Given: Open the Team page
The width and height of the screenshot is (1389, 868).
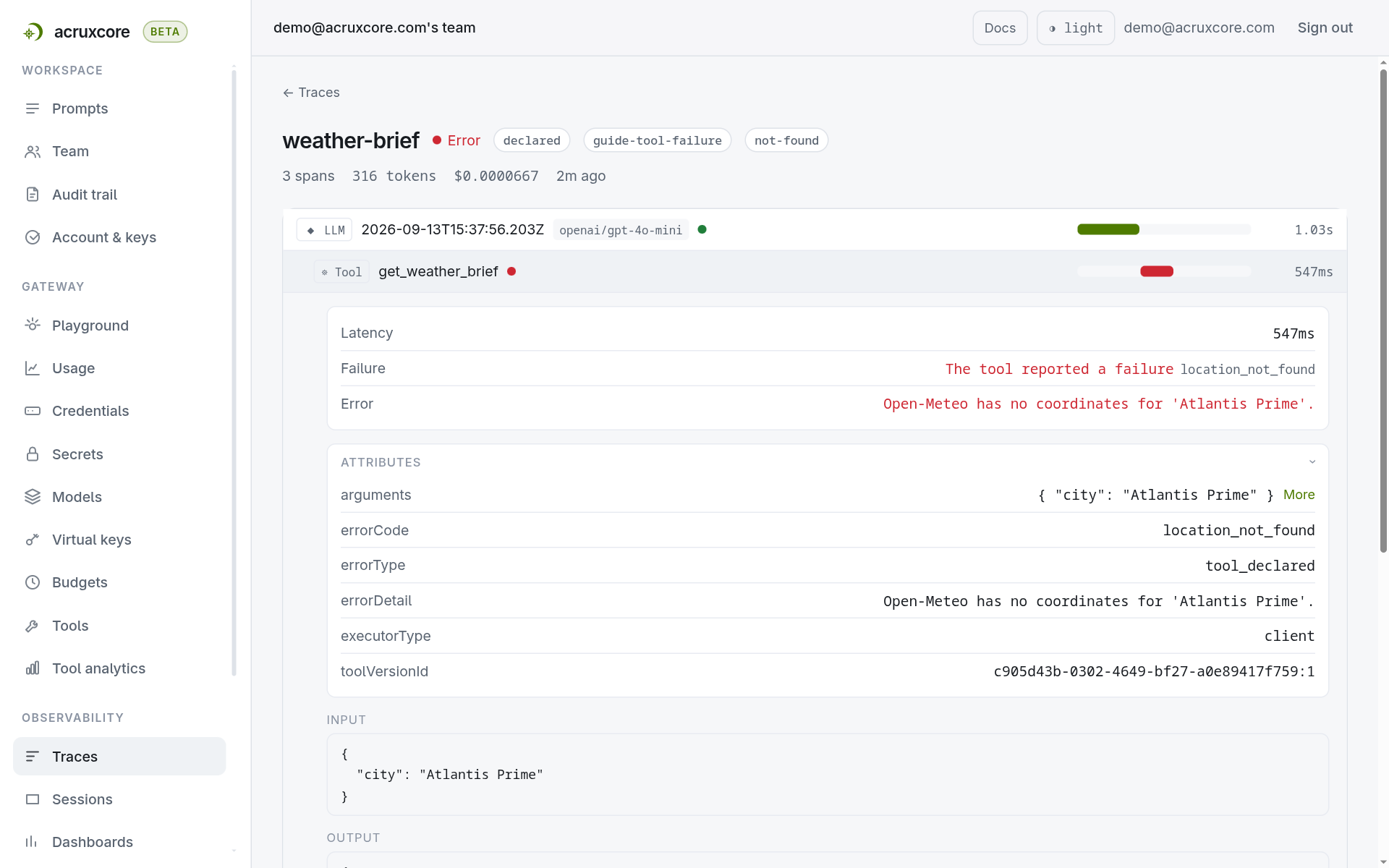Looking at the screenshot, I should click(70, 151).
